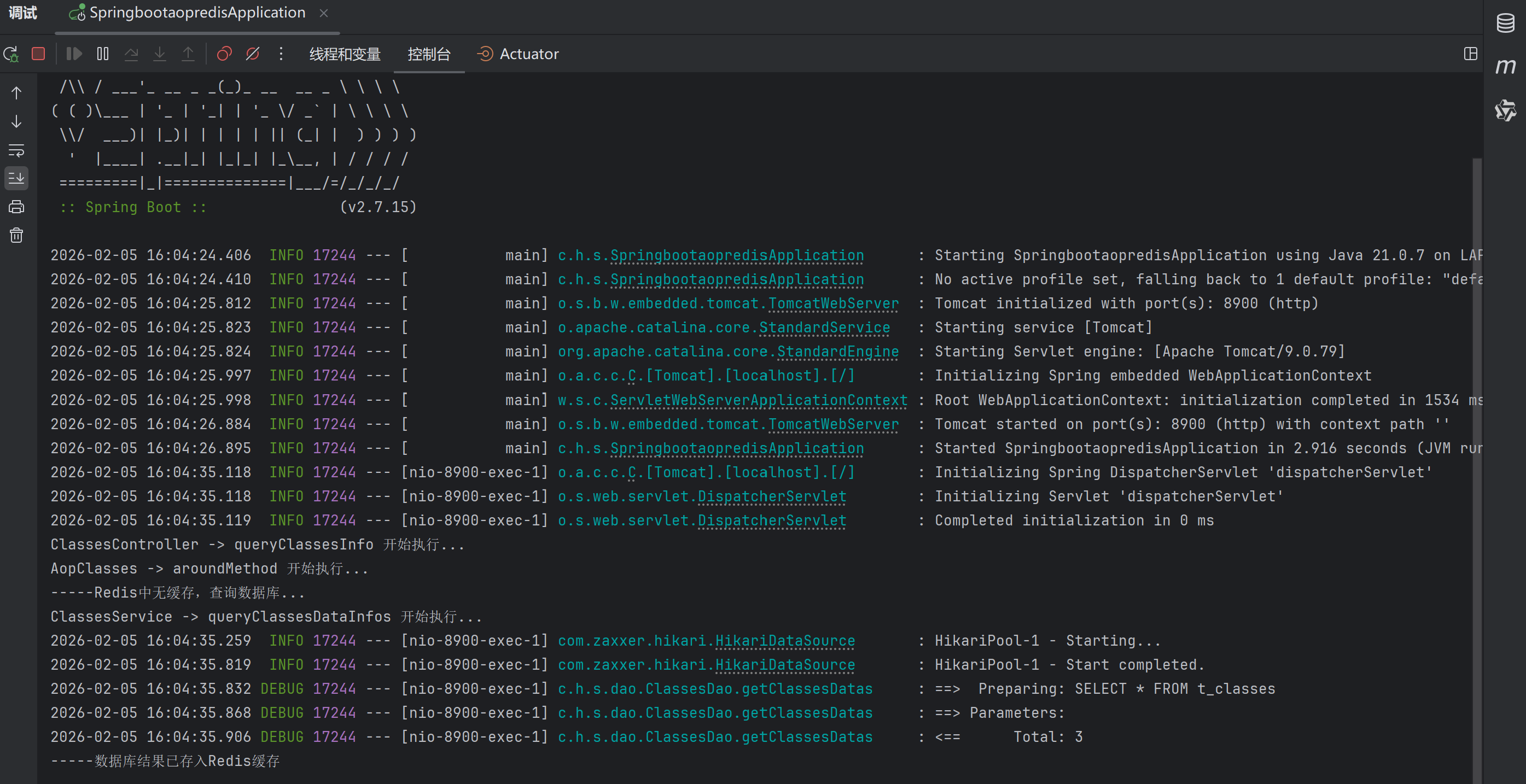This screenshot has width=1526, height=784.
Task: Toggle Mute Breakpoints
Action: (253, 54)
